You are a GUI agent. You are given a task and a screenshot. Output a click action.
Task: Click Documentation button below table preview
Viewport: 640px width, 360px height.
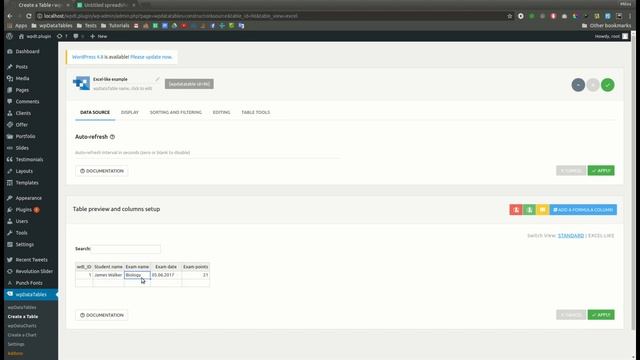[x=102, y=315]
